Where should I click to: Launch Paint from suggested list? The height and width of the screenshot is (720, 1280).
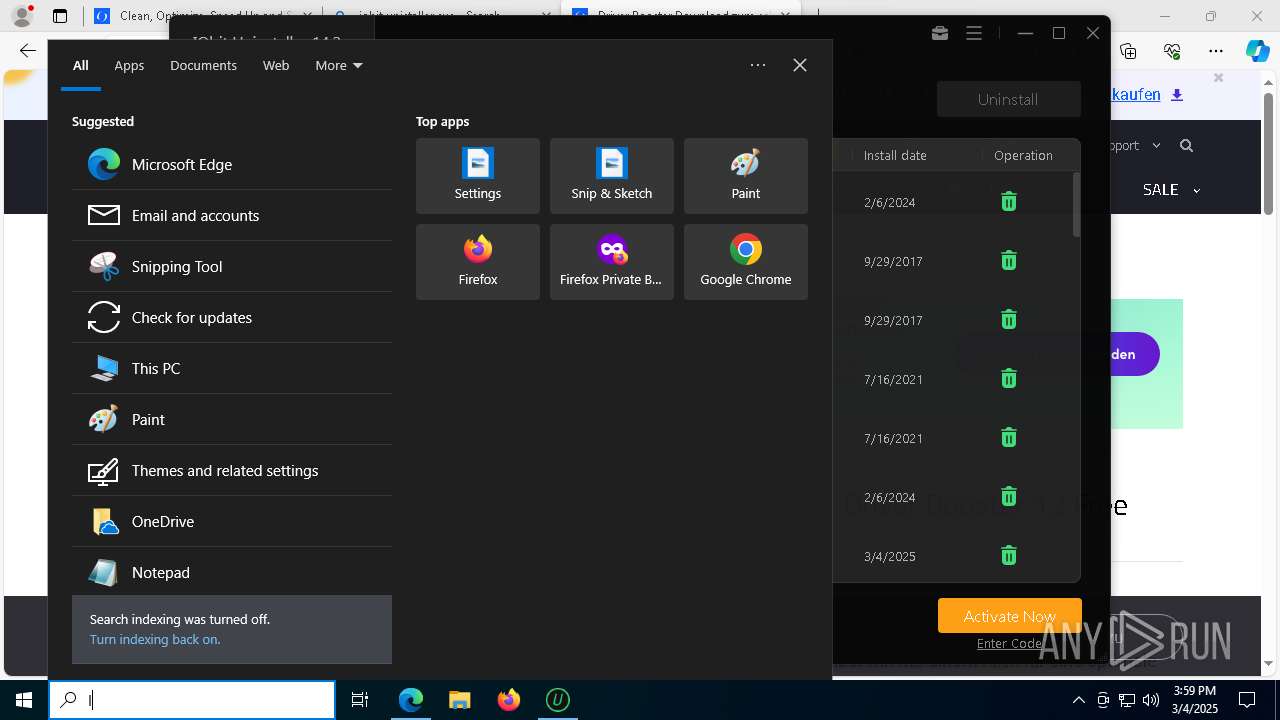[231, 419]
